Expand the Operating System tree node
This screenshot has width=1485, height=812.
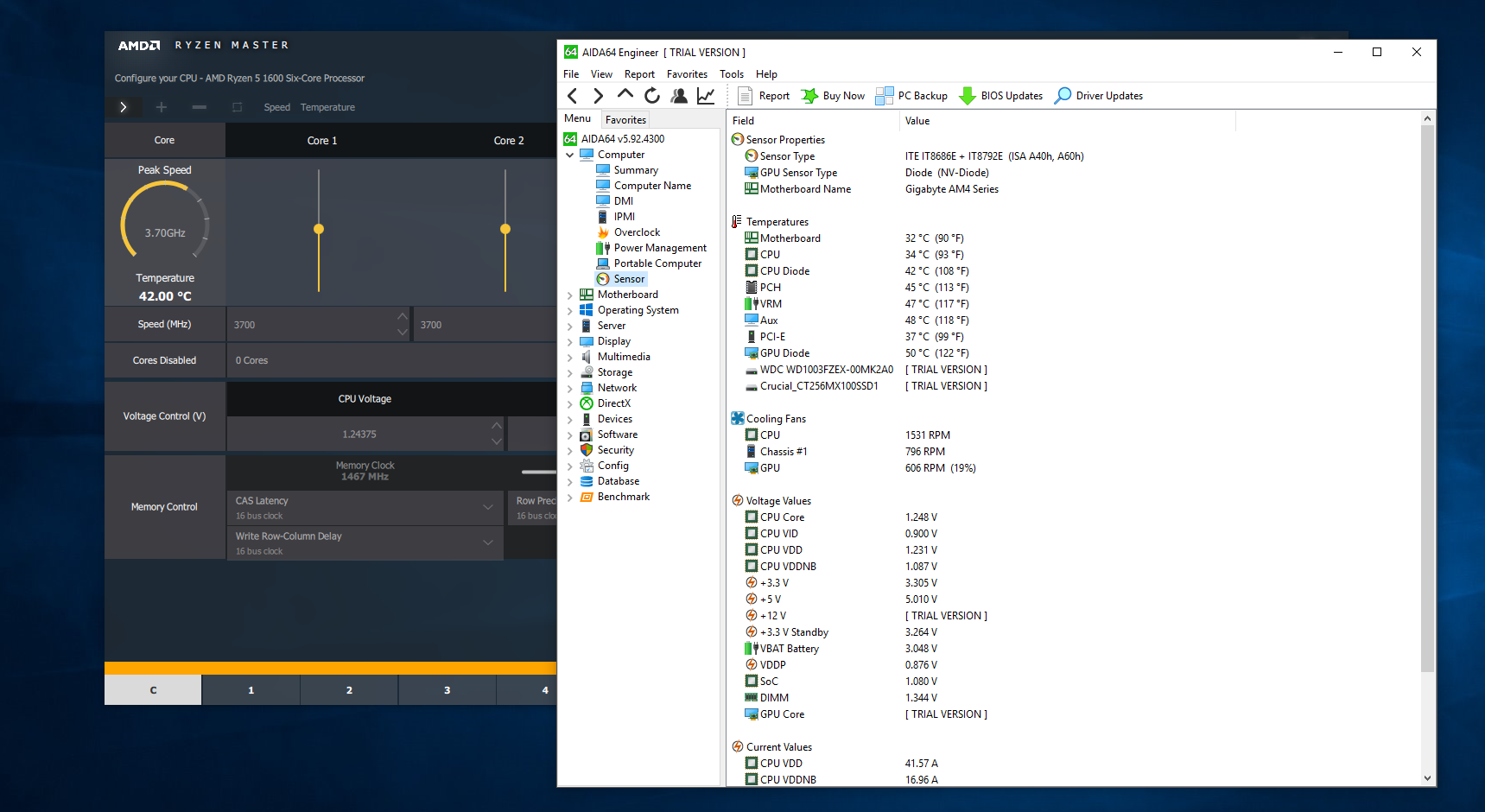pyautogui.click(x=570, y=311)
